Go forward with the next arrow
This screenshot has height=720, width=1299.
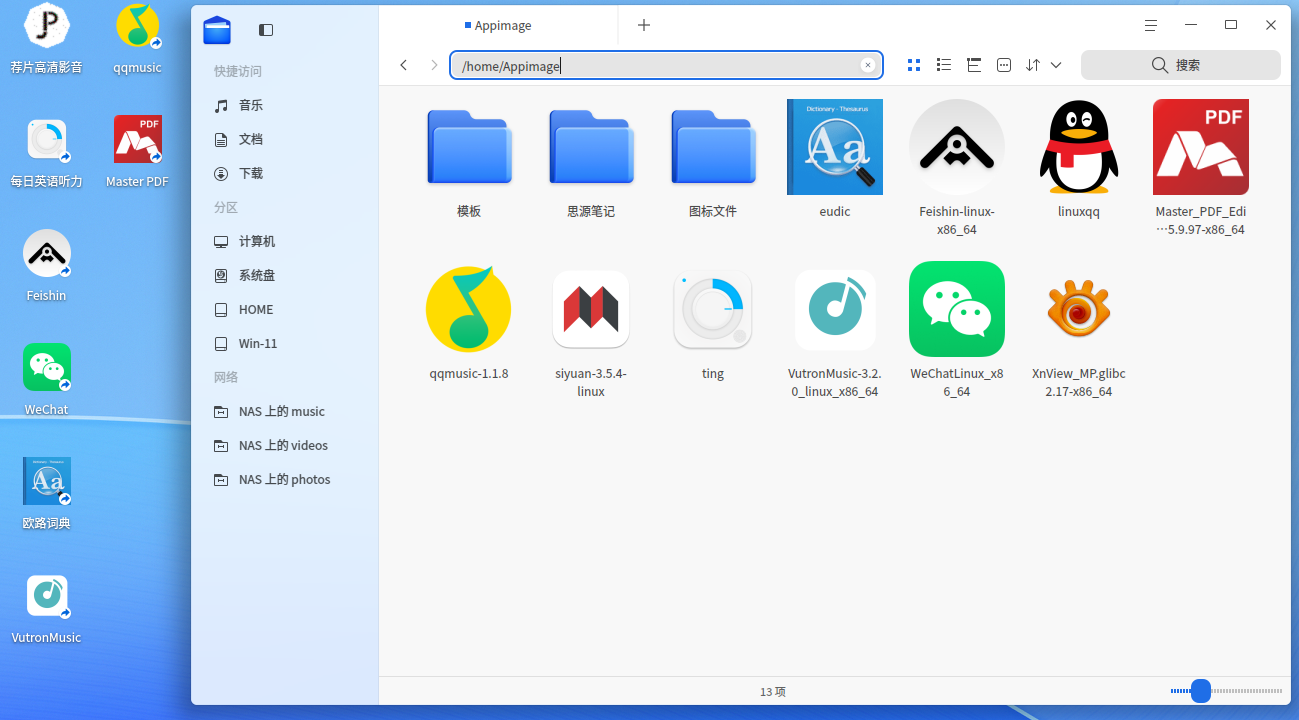[433, 65]
